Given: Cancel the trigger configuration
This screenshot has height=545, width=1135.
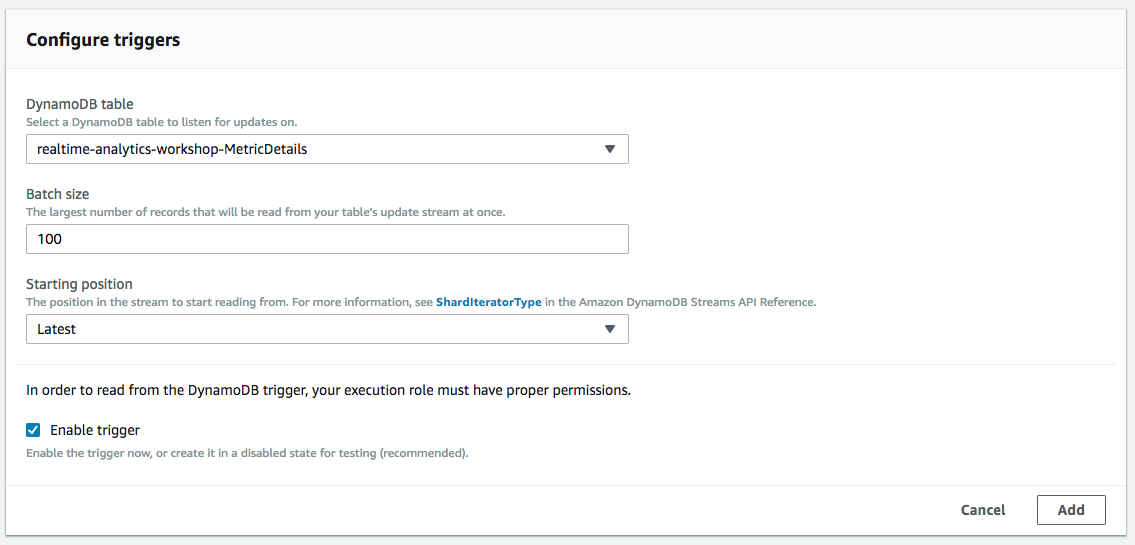Looking at the screenshot, I should click(983, 510).
